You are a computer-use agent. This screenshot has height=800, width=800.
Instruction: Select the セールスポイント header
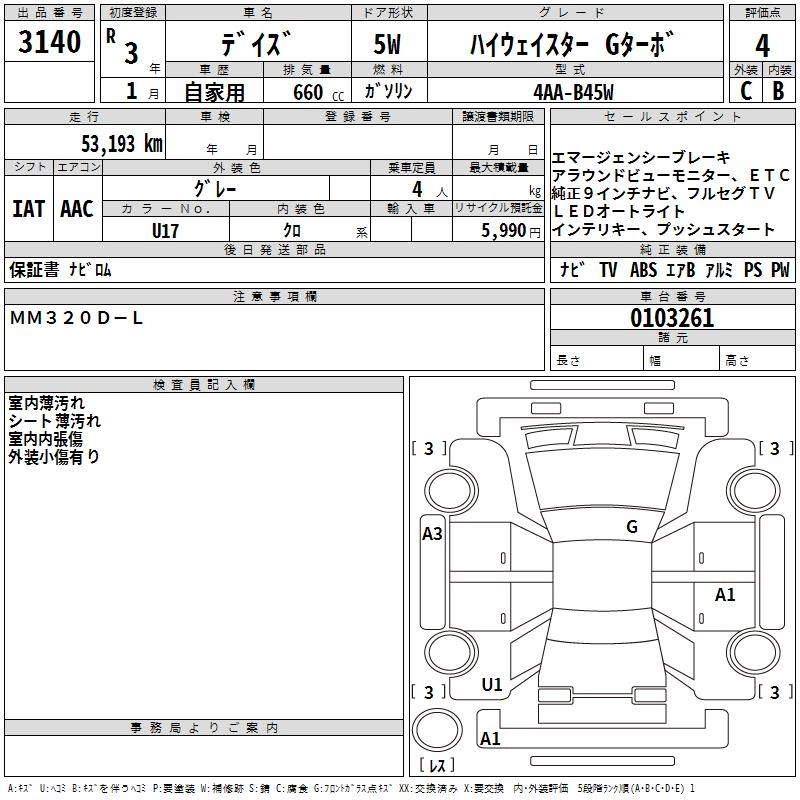pyautogui.click(x=672, y=116)
